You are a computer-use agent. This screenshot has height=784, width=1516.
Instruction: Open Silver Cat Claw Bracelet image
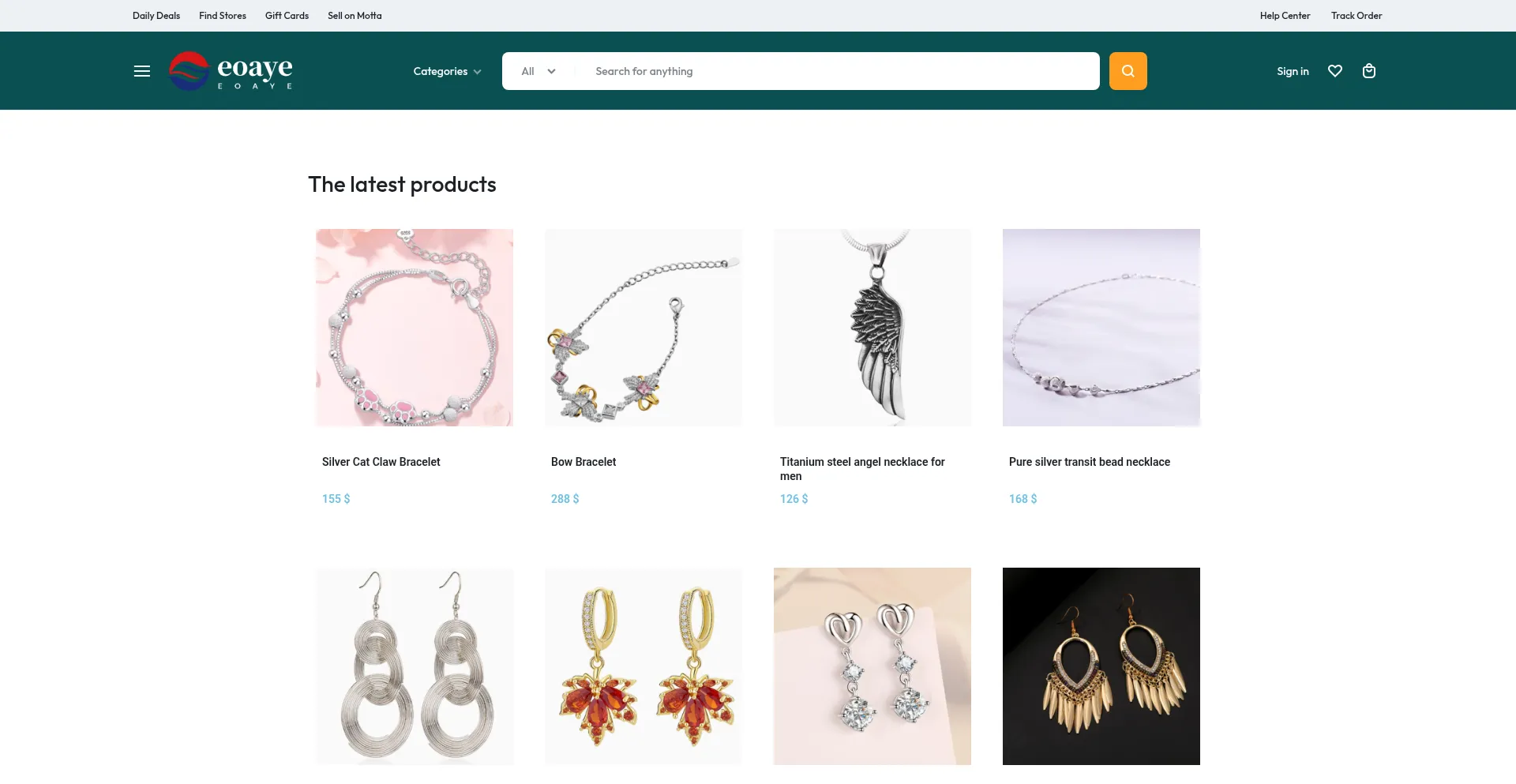point(415,328)
